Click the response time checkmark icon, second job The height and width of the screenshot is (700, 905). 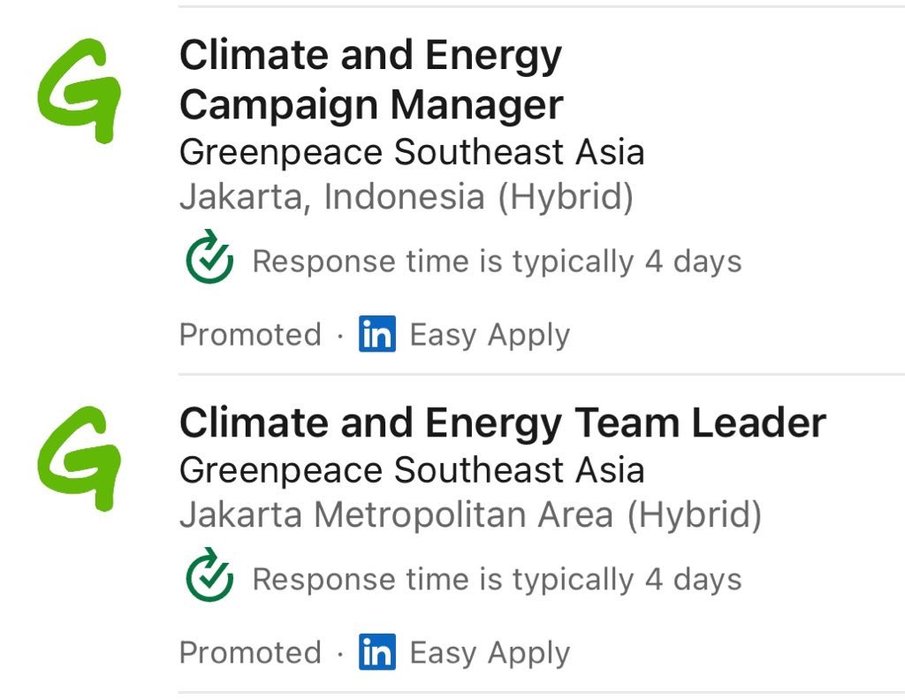[210, 575]
